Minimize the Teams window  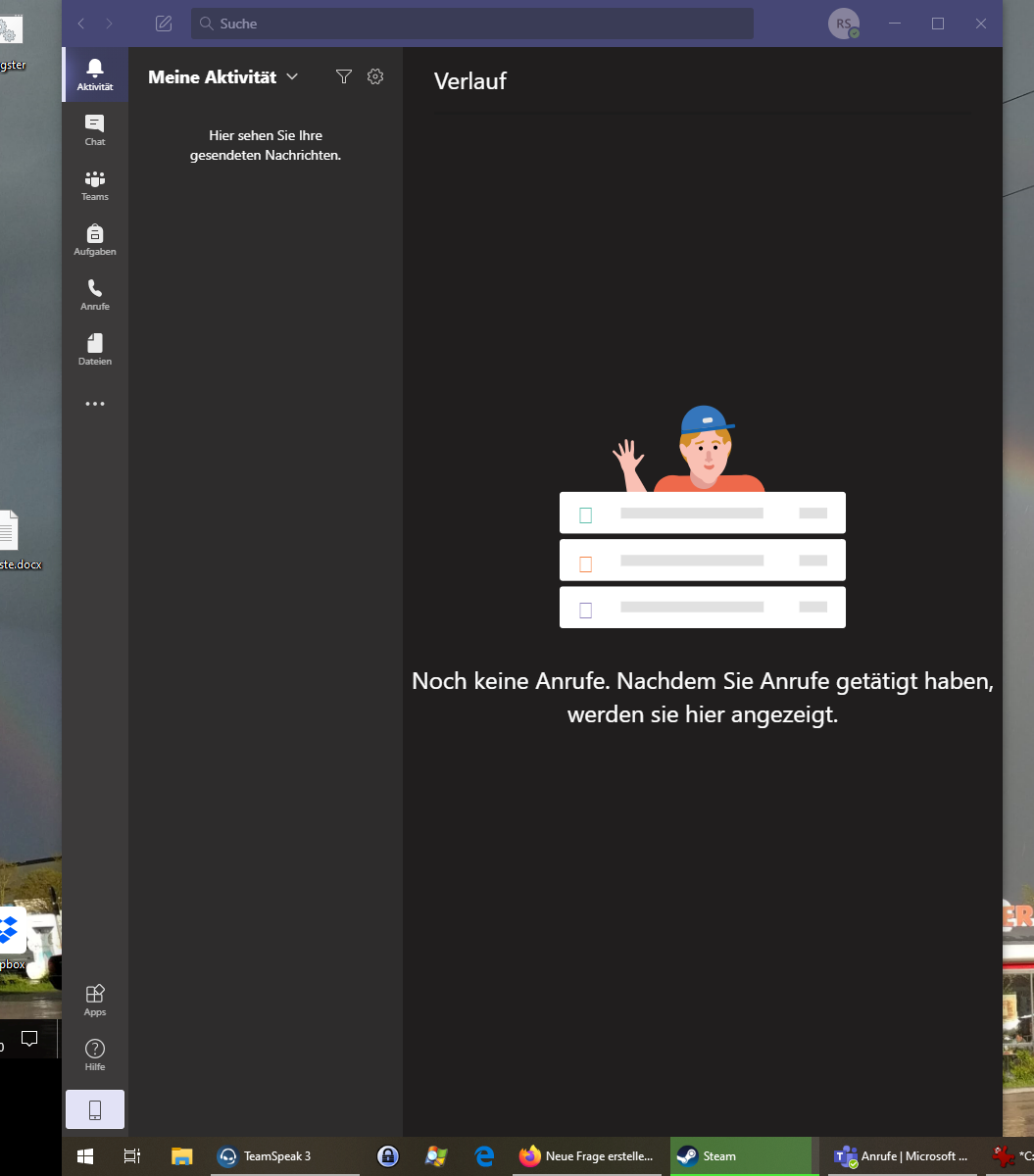point(895,24)
